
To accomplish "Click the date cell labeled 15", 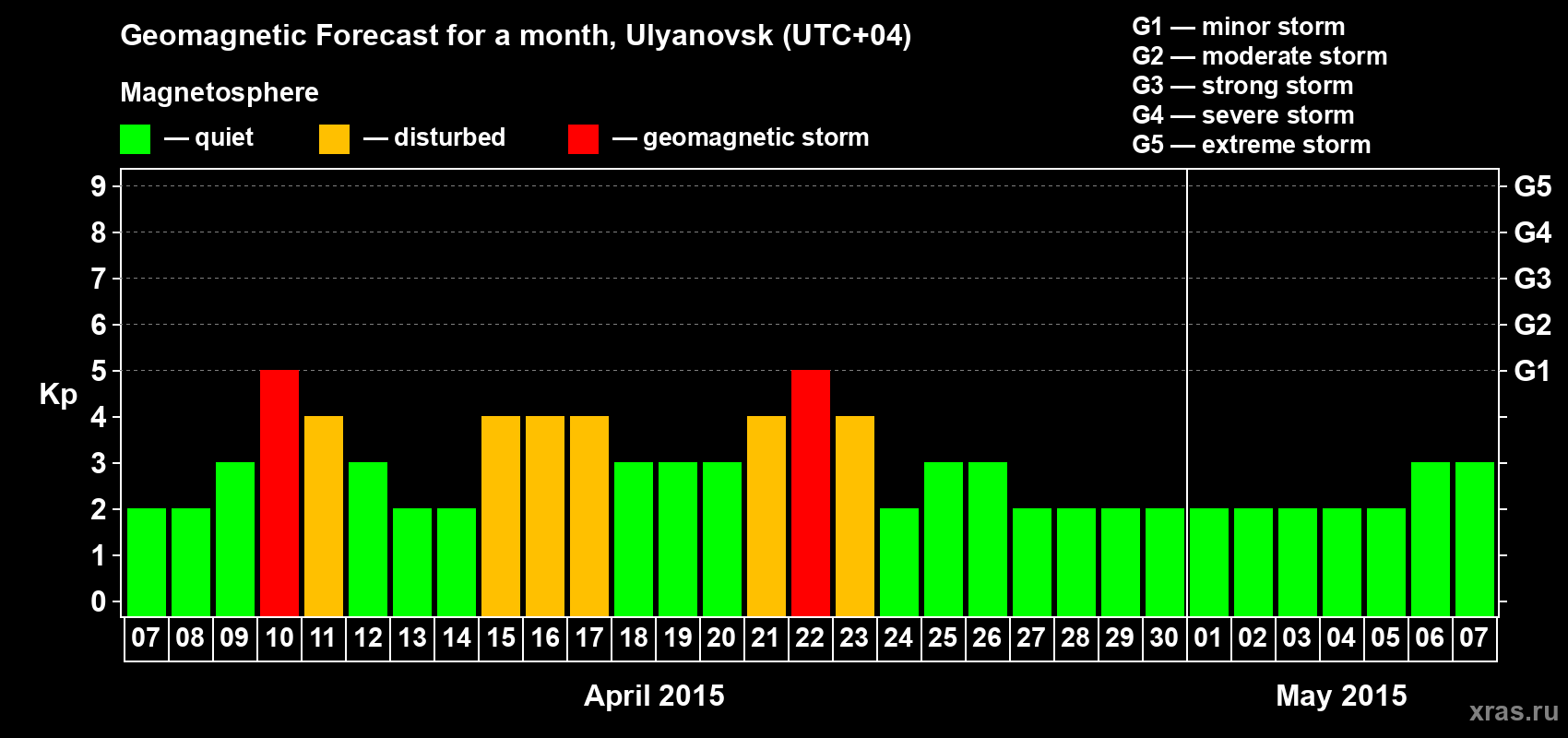I will (x=501, y=638).
